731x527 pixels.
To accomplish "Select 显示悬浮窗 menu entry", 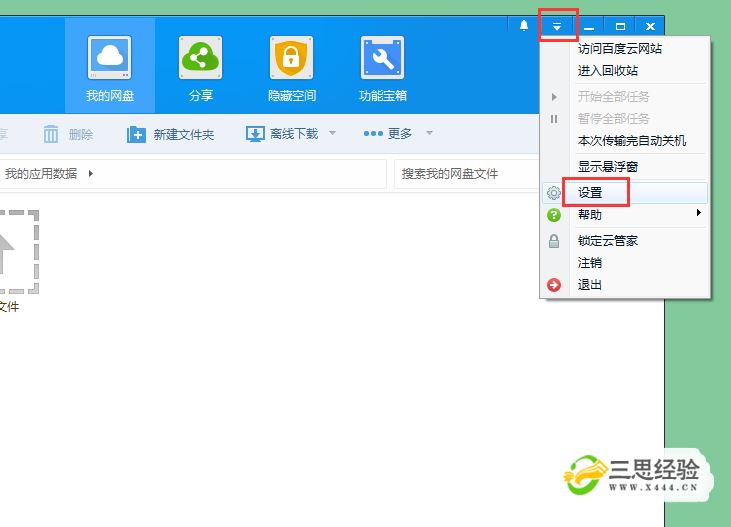I will (607, 166).
